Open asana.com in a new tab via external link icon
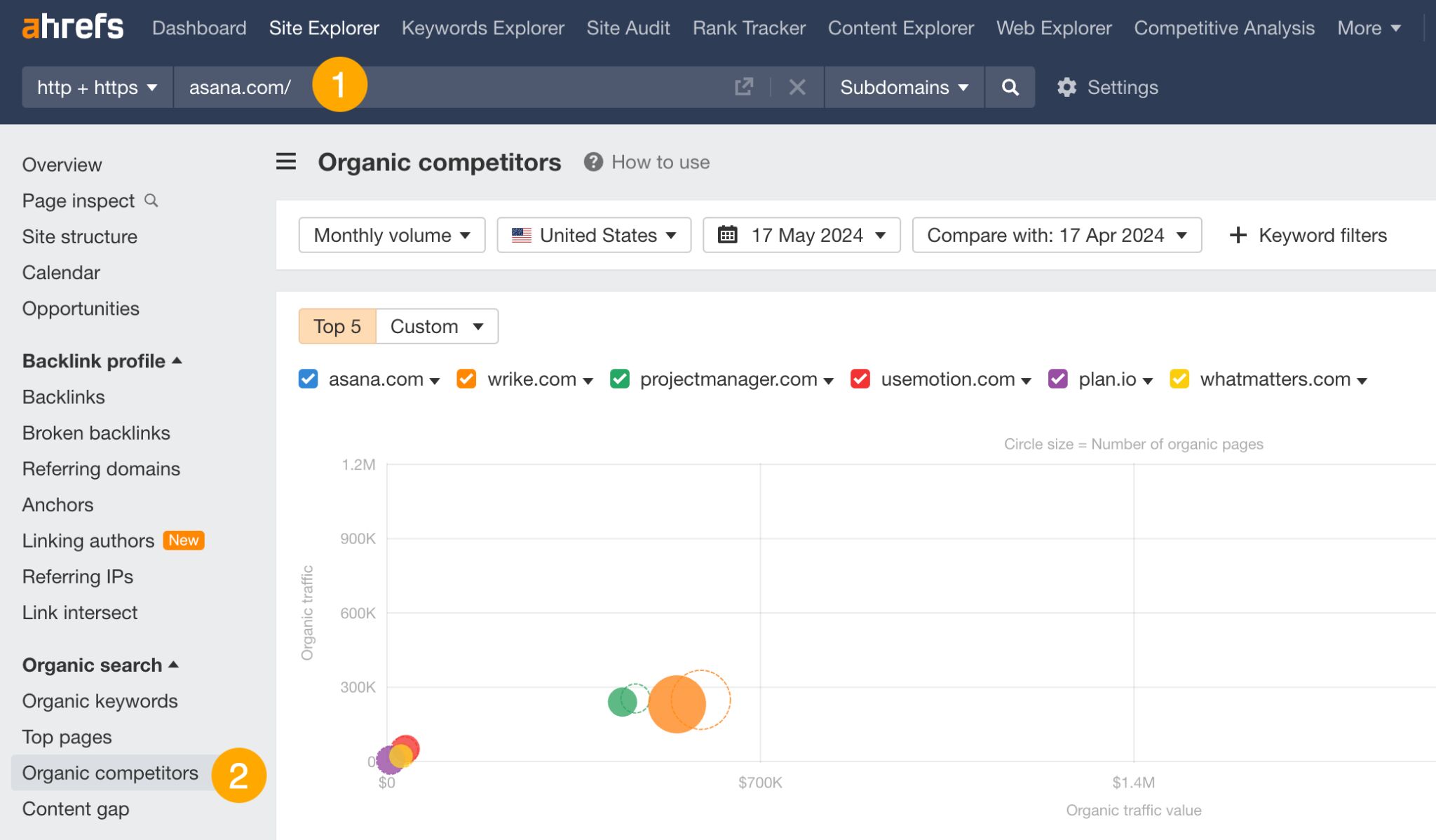This screenshot has height=840, width=1436. click(743, 87)
